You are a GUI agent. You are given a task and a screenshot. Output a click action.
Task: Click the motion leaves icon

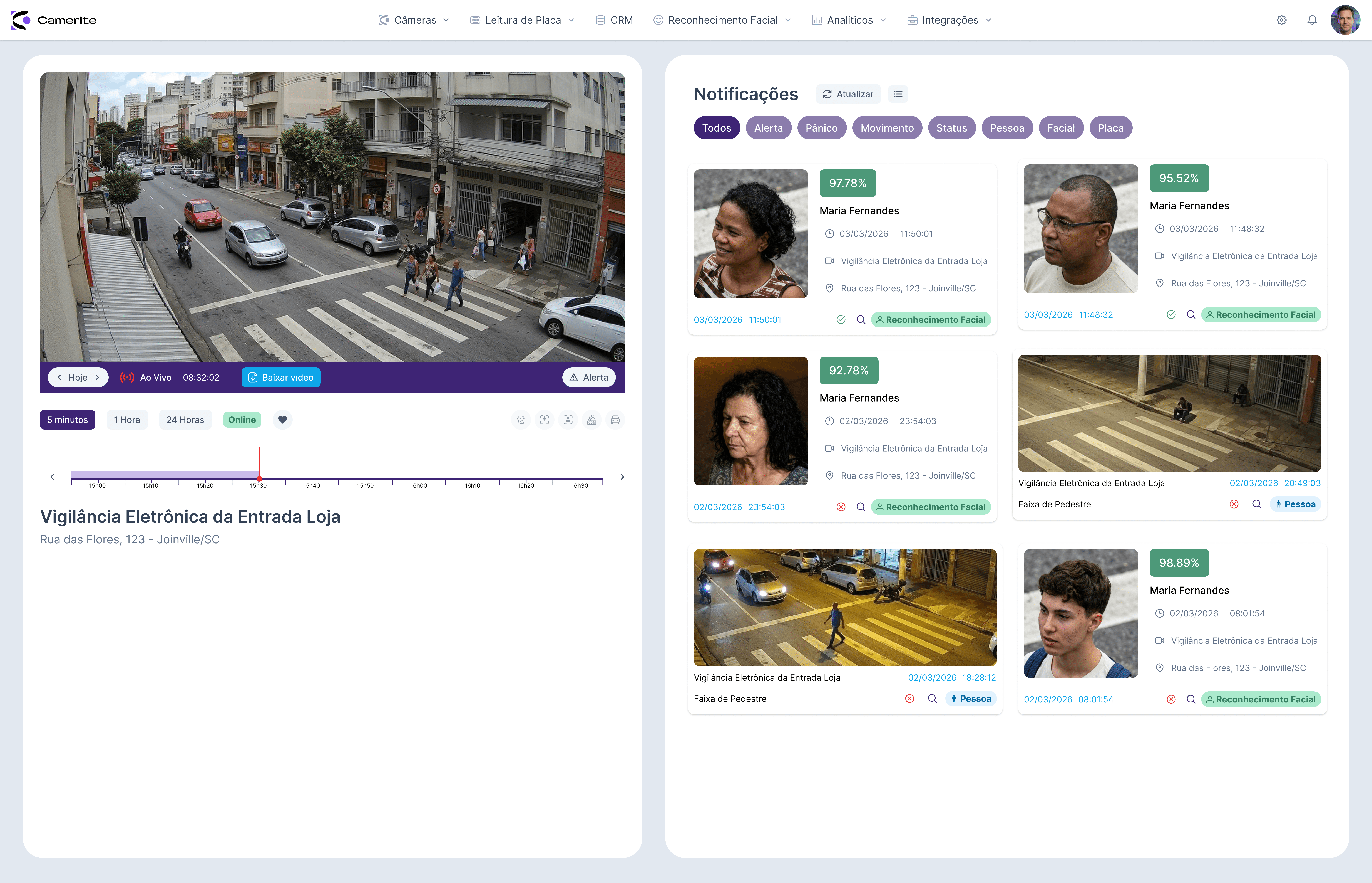(x=521, y=420)
